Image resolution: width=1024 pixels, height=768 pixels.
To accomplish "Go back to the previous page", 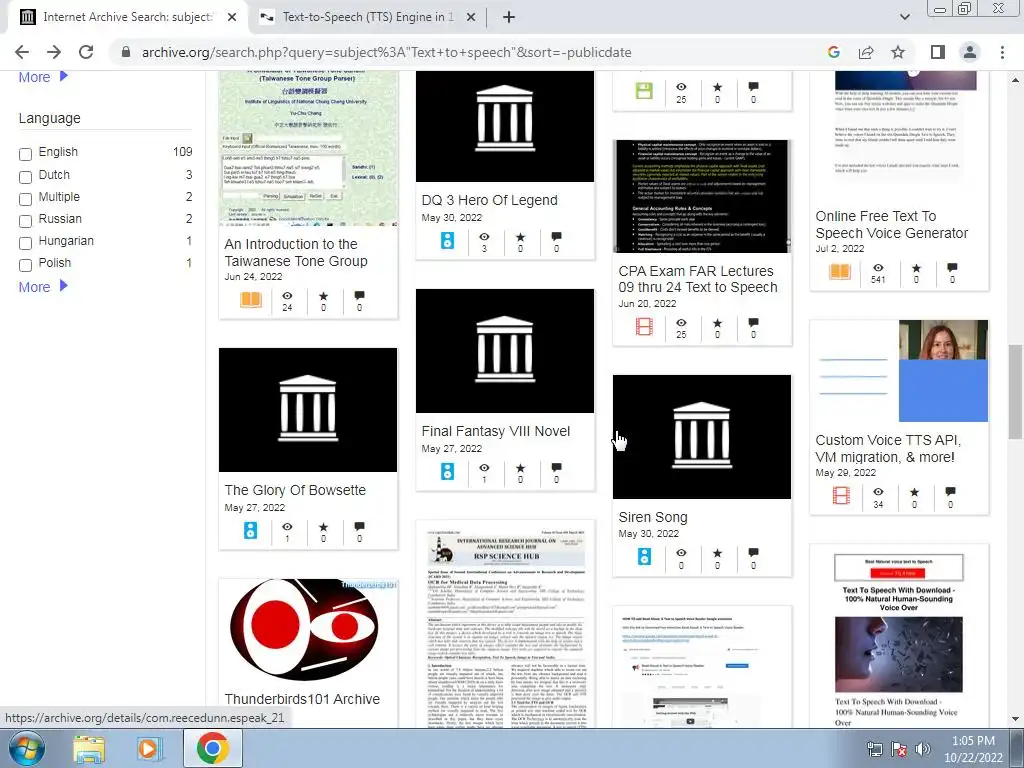I will pos(22,52).
